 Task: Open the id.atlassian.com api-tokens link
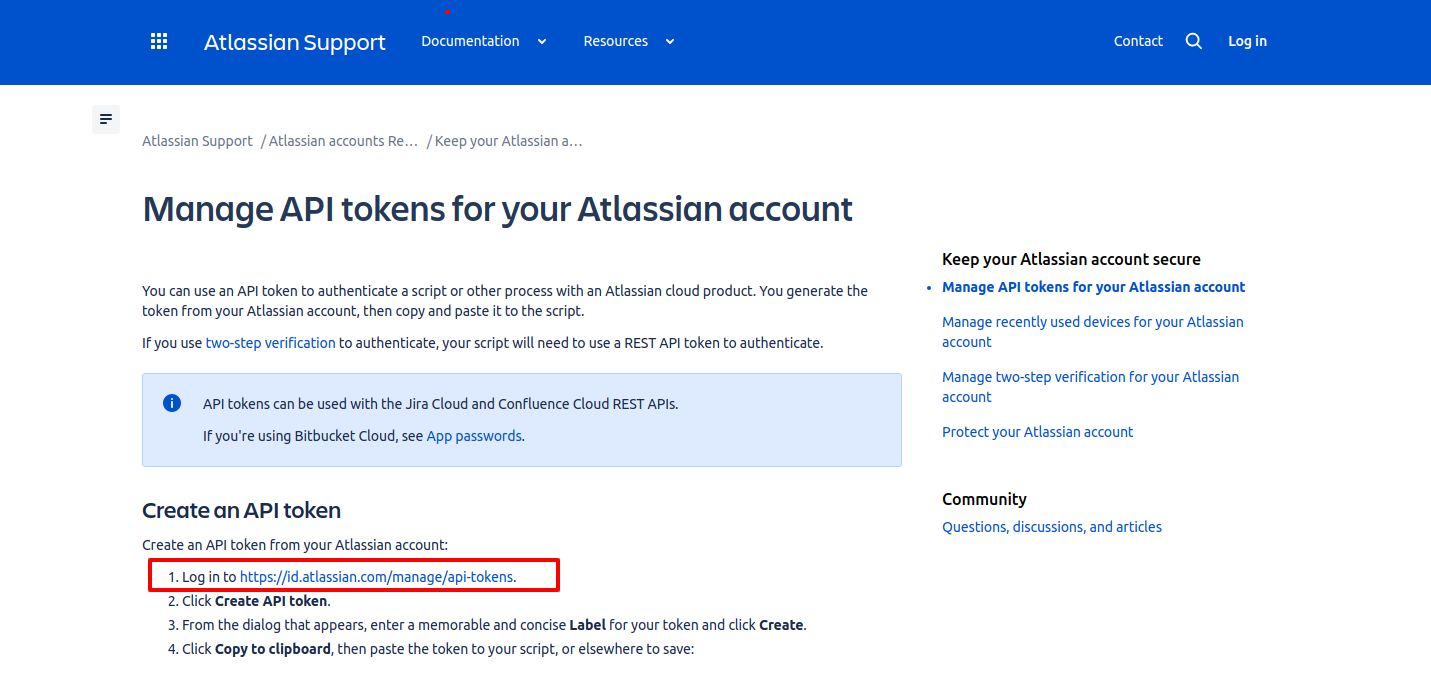376,577
